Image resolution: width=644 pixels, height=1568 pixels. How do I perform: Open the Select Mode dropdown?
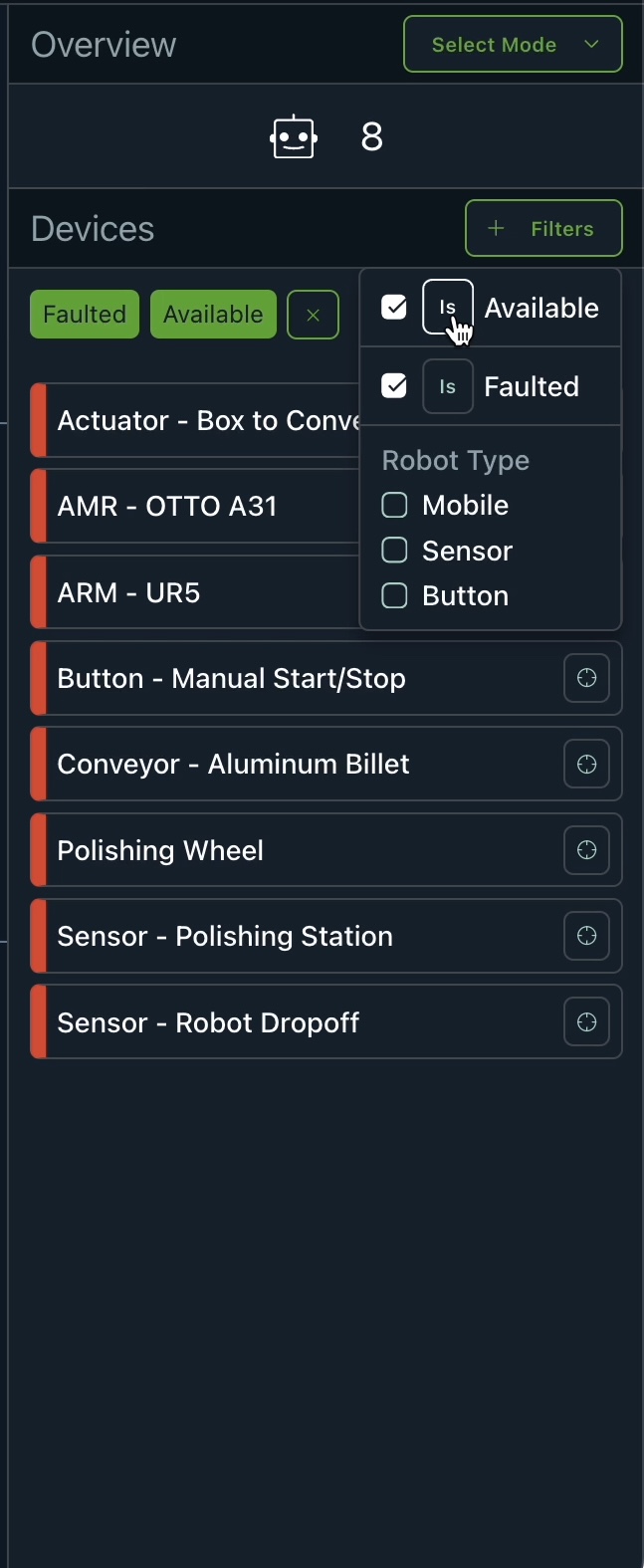click(513, 45)
